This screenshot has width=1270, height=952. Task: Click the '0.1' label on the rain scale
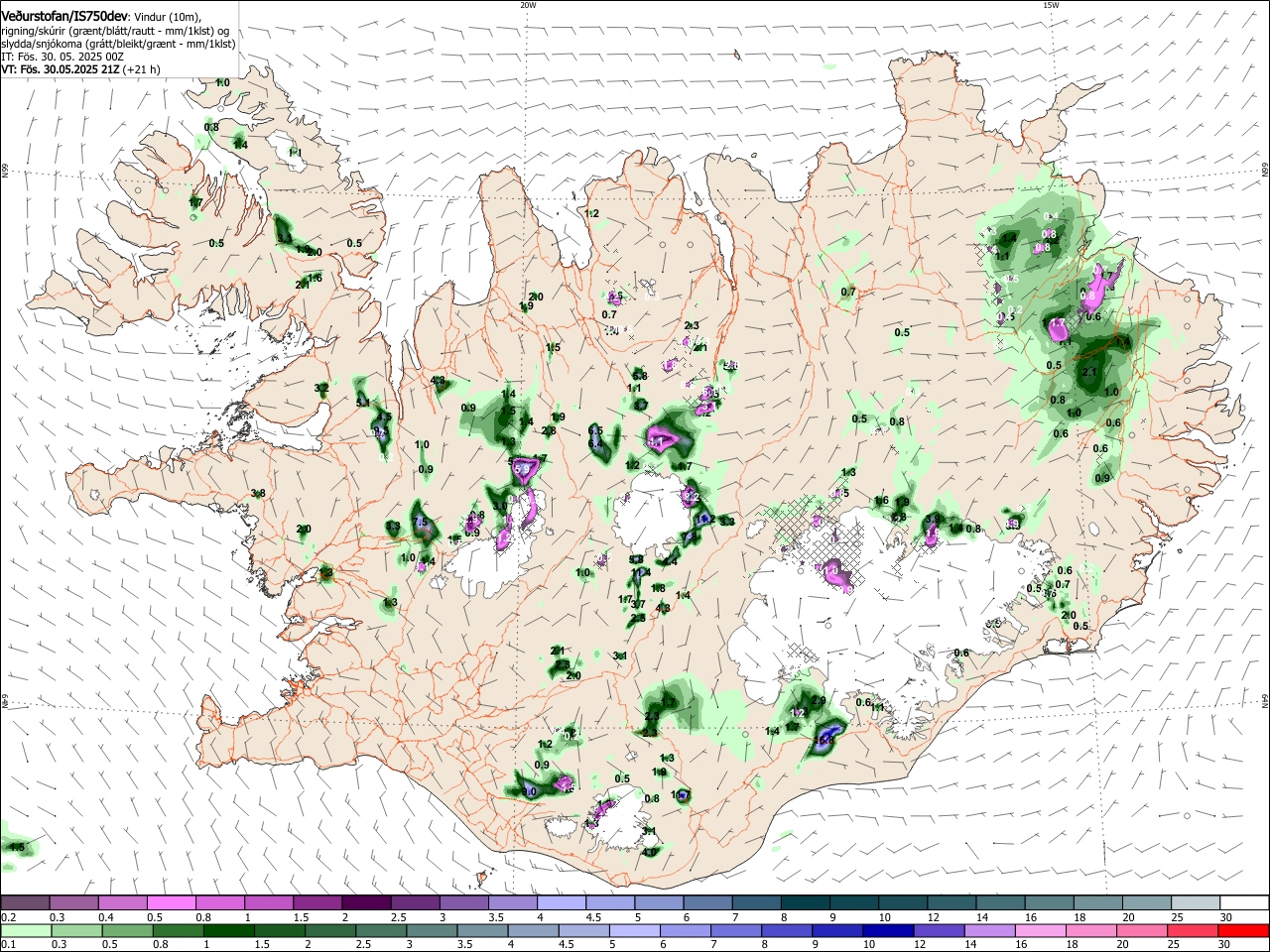pos(7,945)
